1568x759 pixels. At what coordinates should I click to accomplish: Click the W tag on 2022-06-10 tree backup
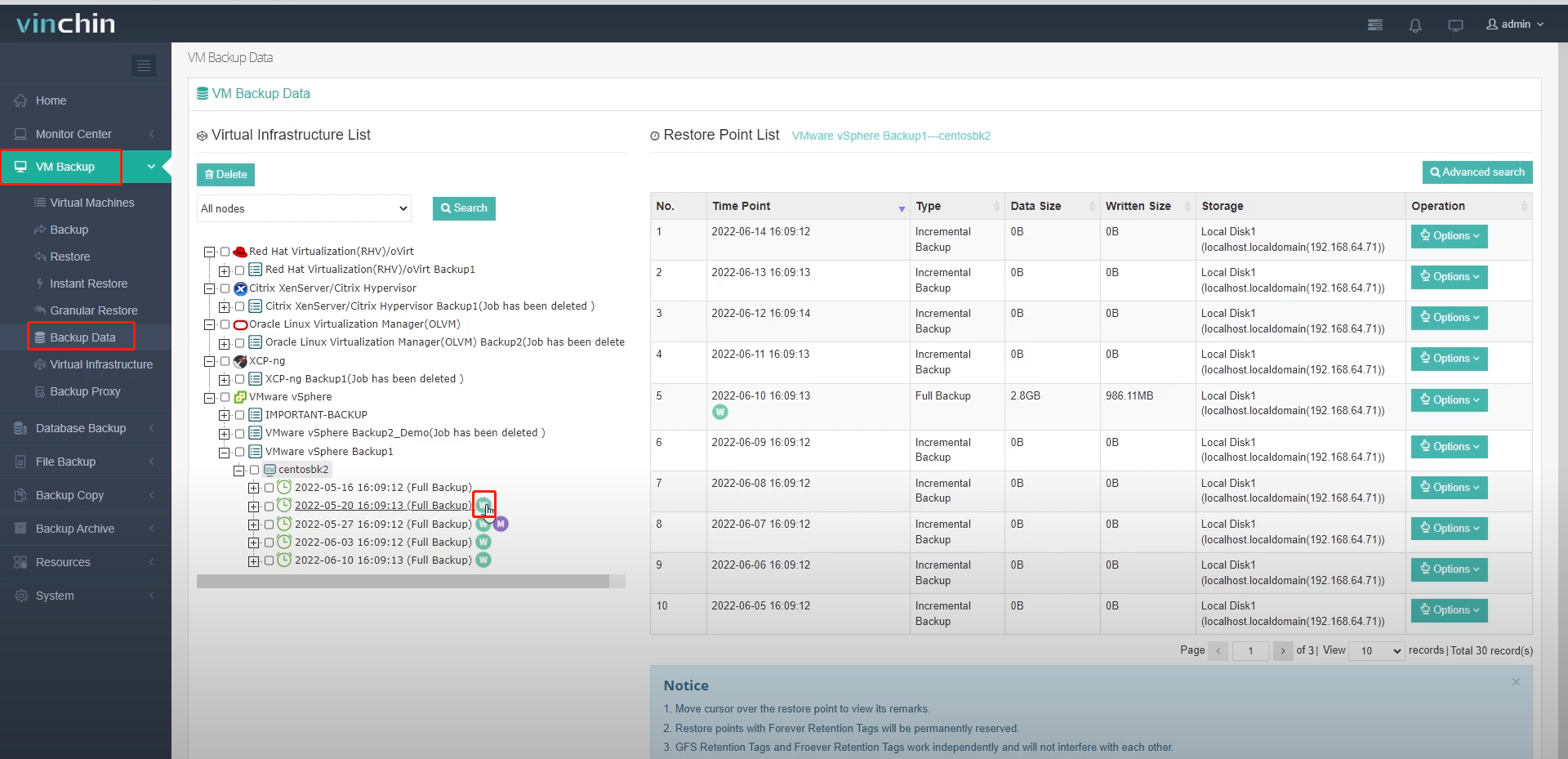(x=483, y=560)
